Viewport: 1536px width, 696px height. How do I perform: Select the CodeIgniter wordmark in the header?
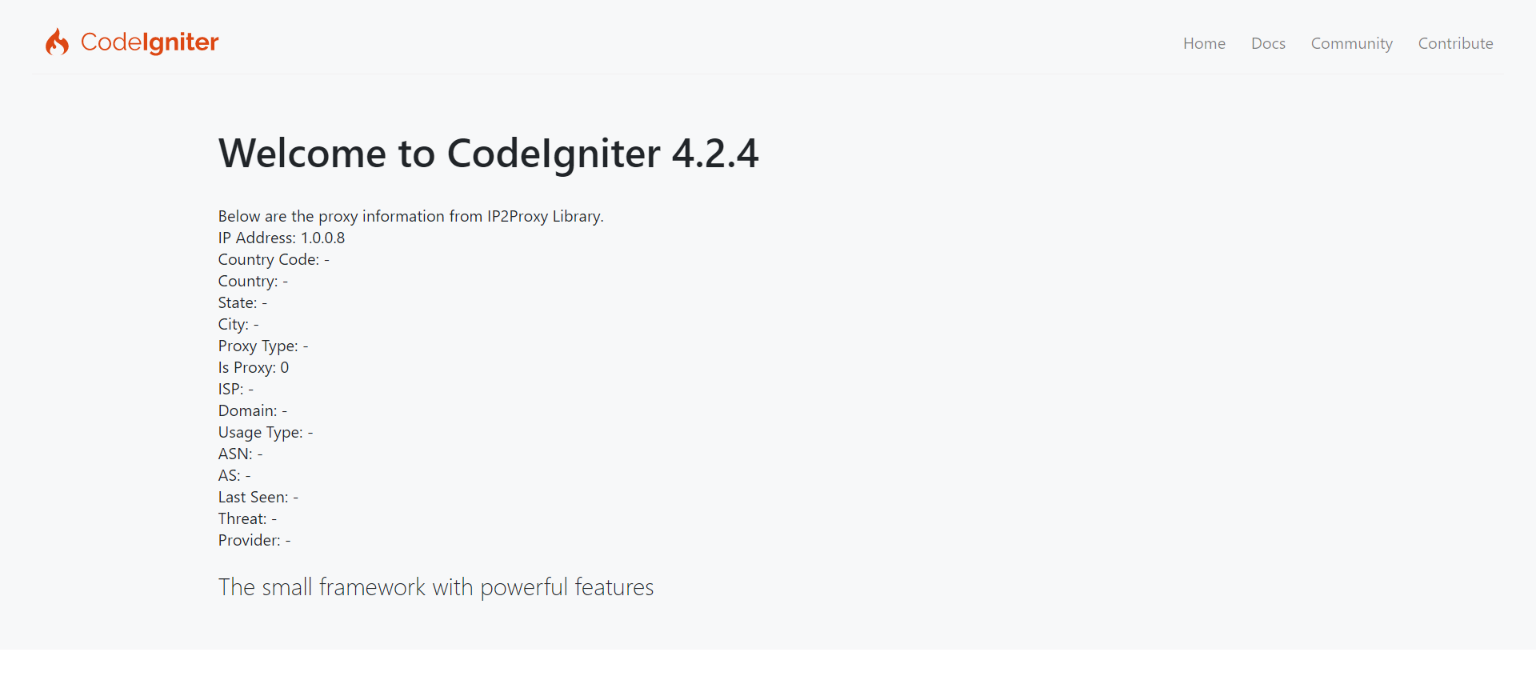pyautogui.click(x=149, y=42)
